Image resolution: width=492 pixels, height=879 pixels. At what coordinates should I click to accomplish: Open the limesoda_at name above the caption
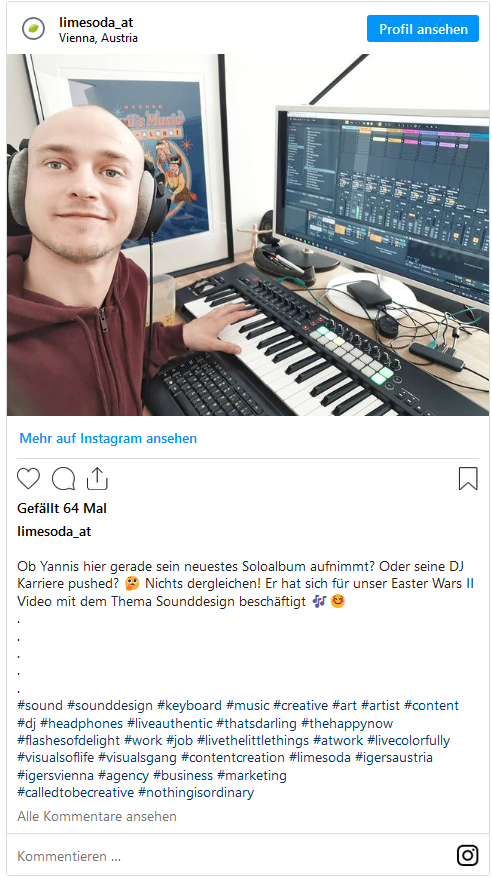tap(54, 531)
